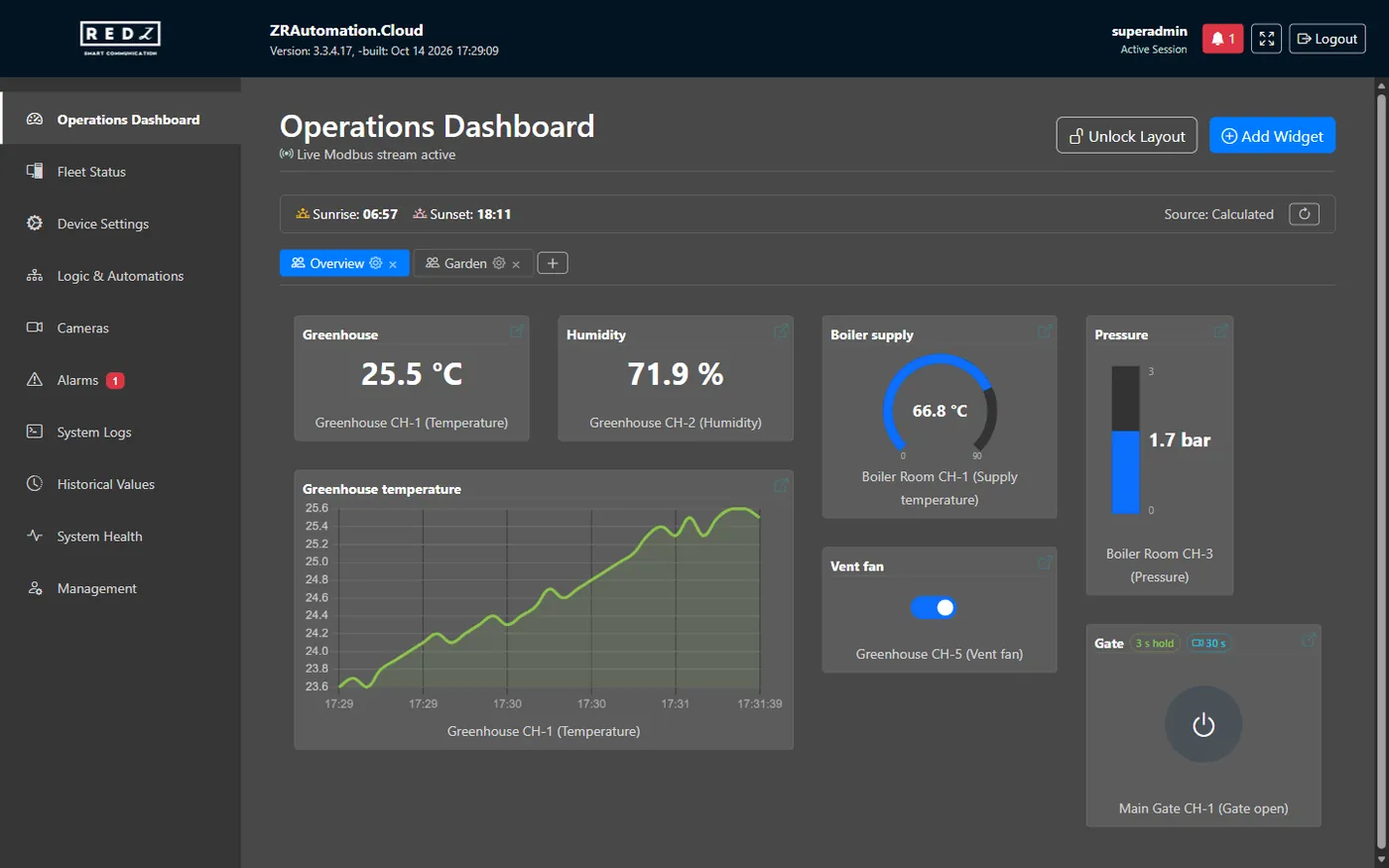Add a new dashboard tab

click(553, 263)
